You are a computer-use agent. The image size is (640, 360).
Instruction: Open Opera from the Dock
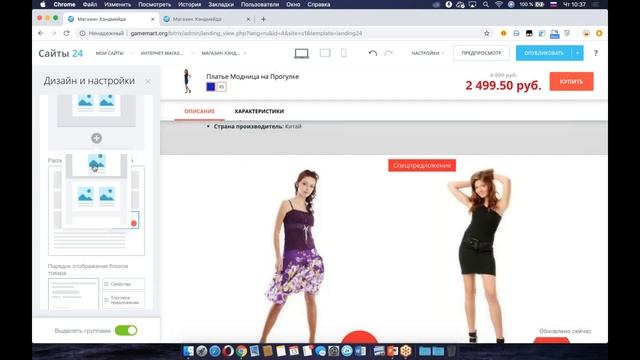[228, 351]
